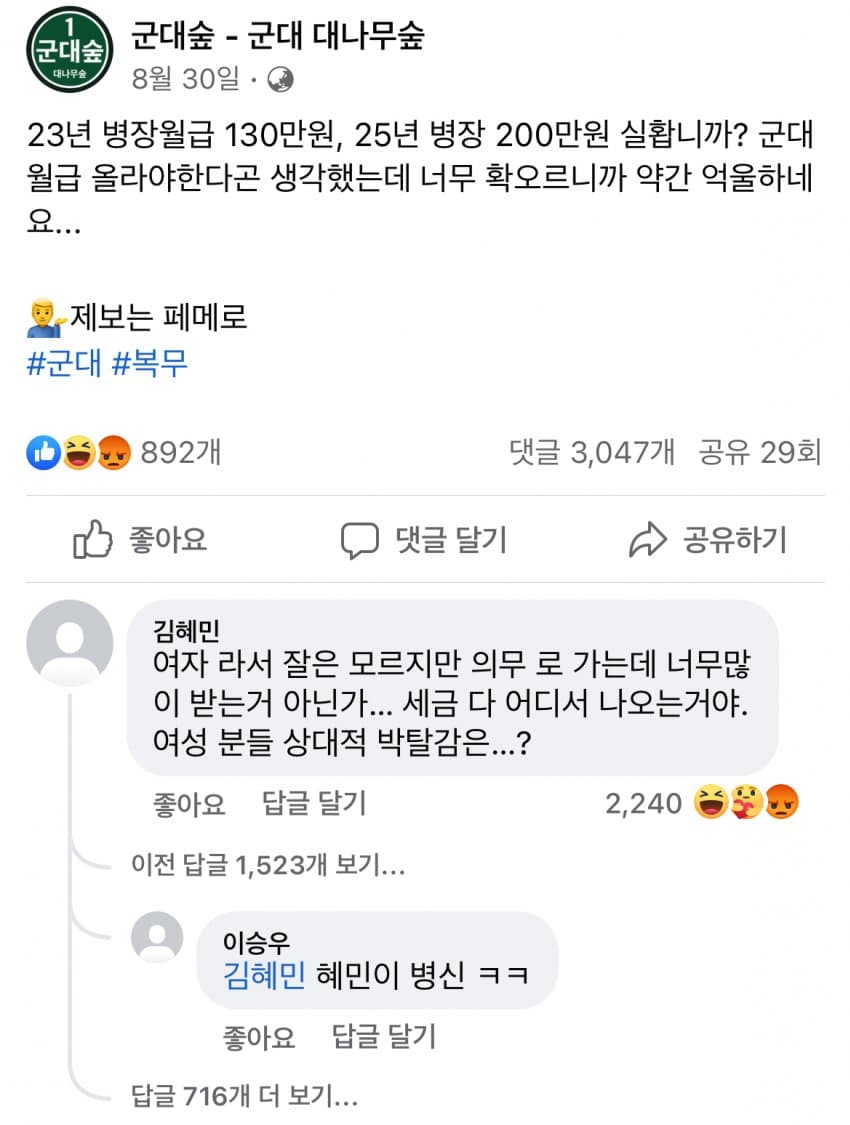This screenshot has width=850, height=1125.
Task: Expand 답글 716개 더 보기
Action: click(245, 1096)
